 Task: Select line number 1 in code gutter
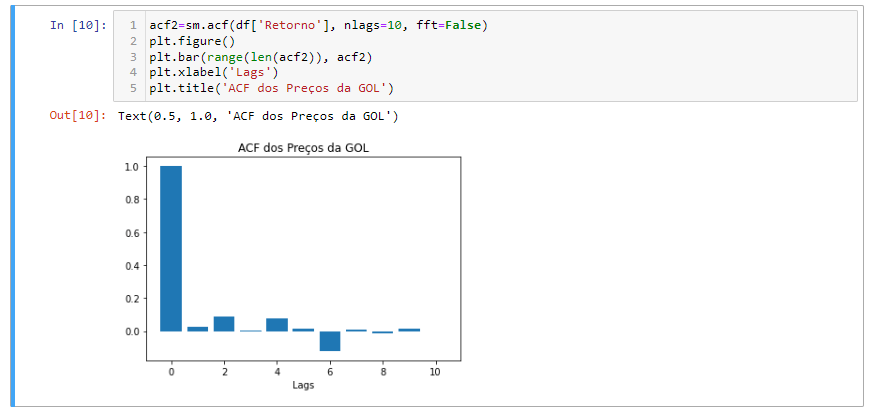(x=132, y=25)
